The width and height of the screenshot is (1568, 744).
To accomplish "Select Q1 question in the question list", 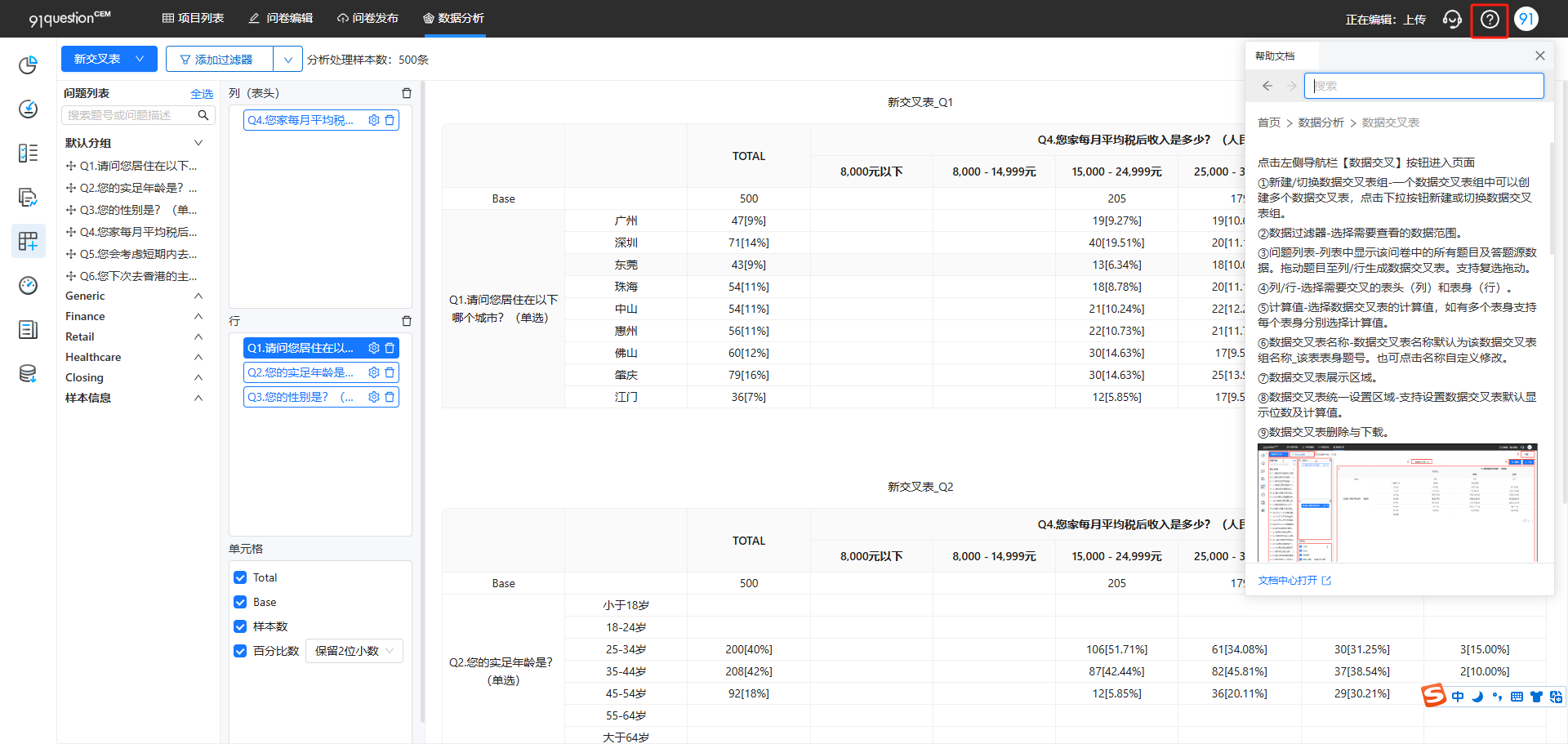I will tap(131, 166).
